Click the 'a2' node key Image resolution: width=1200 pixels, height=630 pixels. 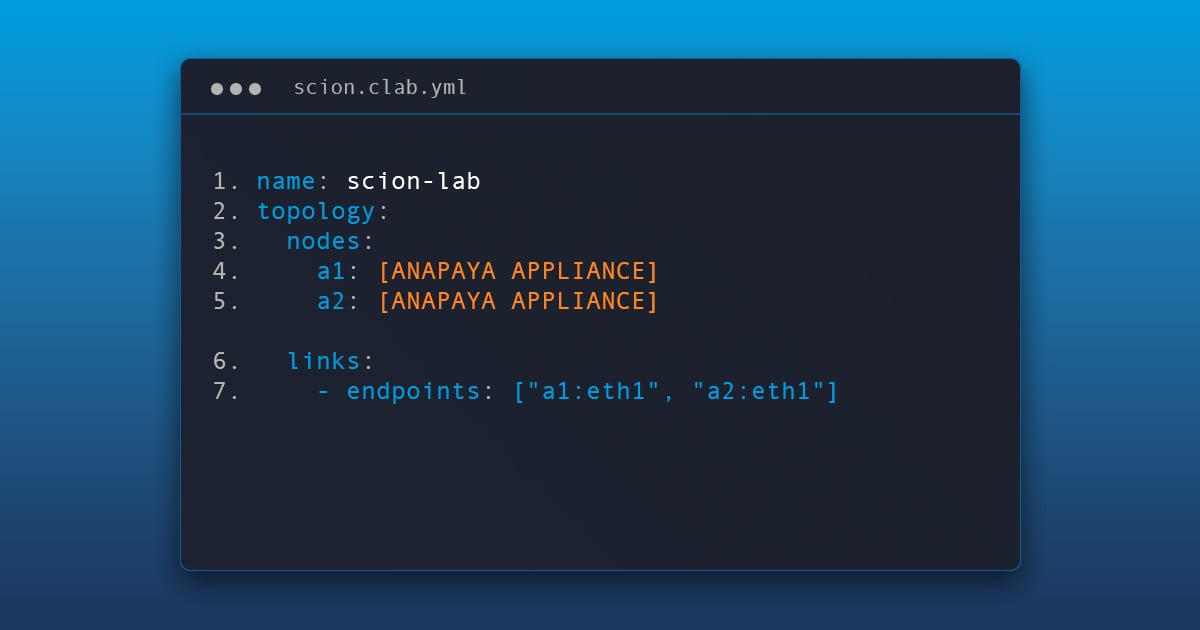pyautogui.click(x=331, y=302)
